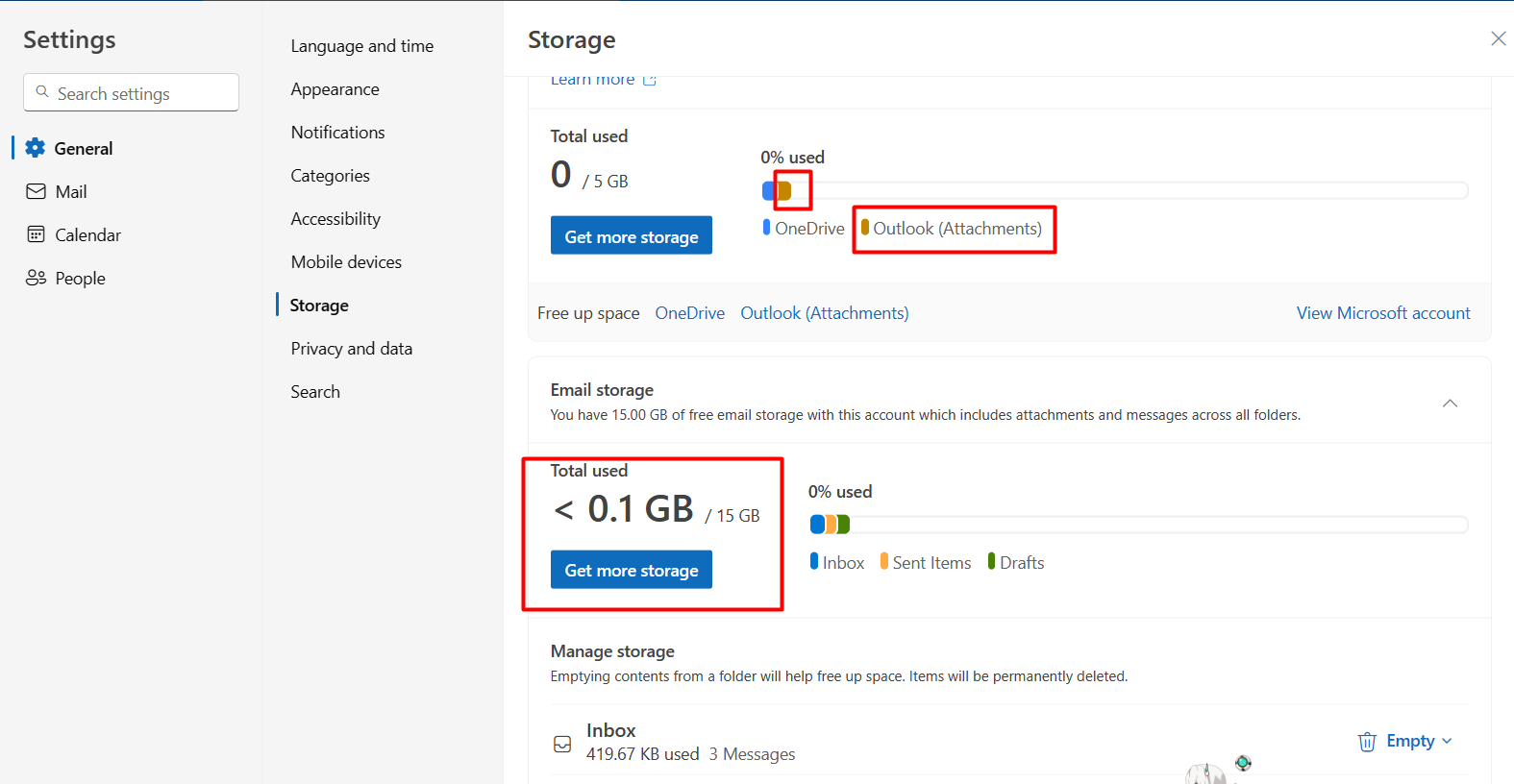The height and width of the screenshot is (784, 1514).
Task: Click the People icon in sidebar
Action: (x=36, y=278)
